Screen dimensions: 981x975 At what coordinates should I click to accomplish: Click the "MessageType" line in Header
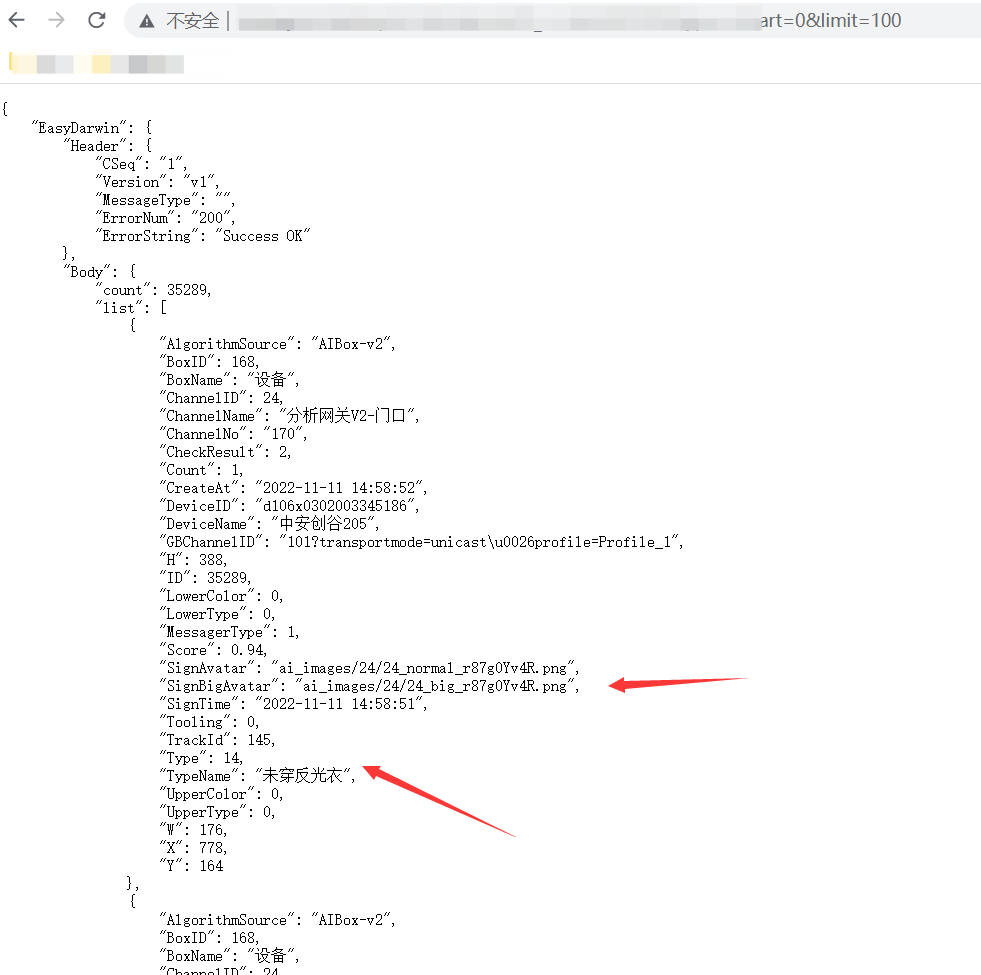click(165, 200)
